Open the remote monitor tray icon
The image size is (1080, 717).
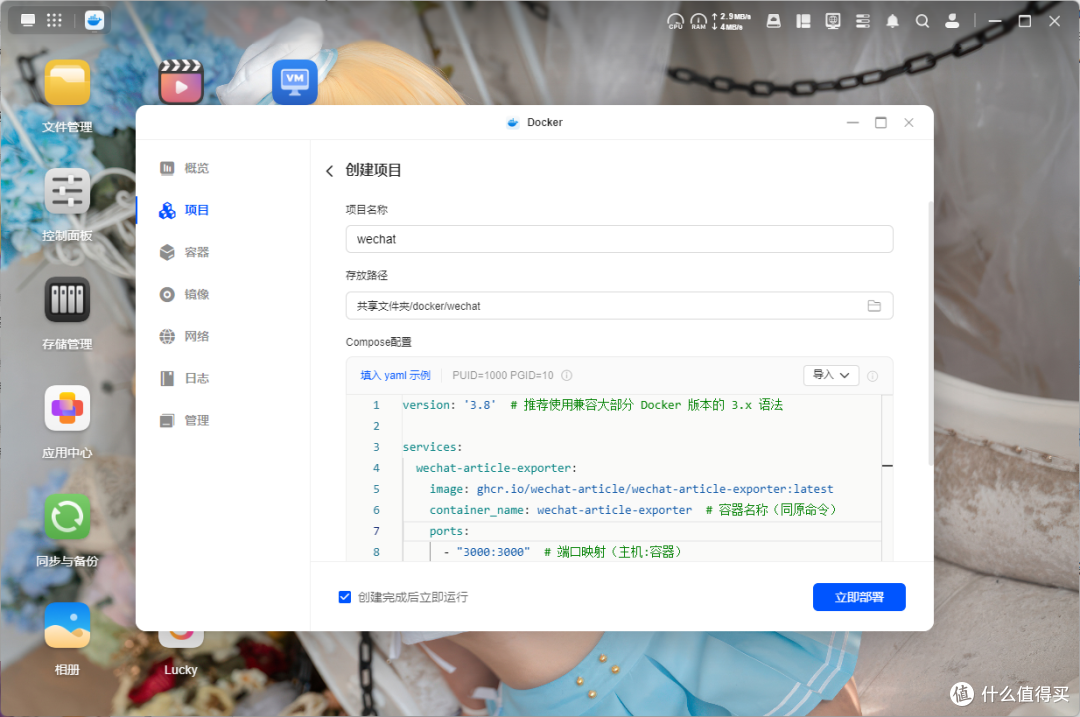click(833, 21)
